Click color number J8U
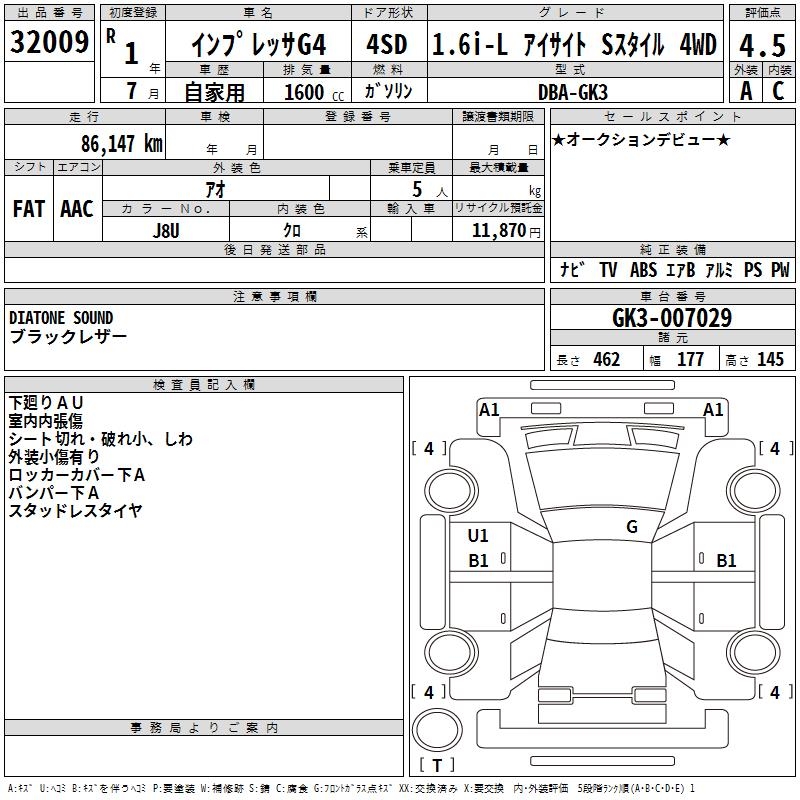Image resolution: width=800 pixels, height=800 pixels. click(x=166, y=231)
